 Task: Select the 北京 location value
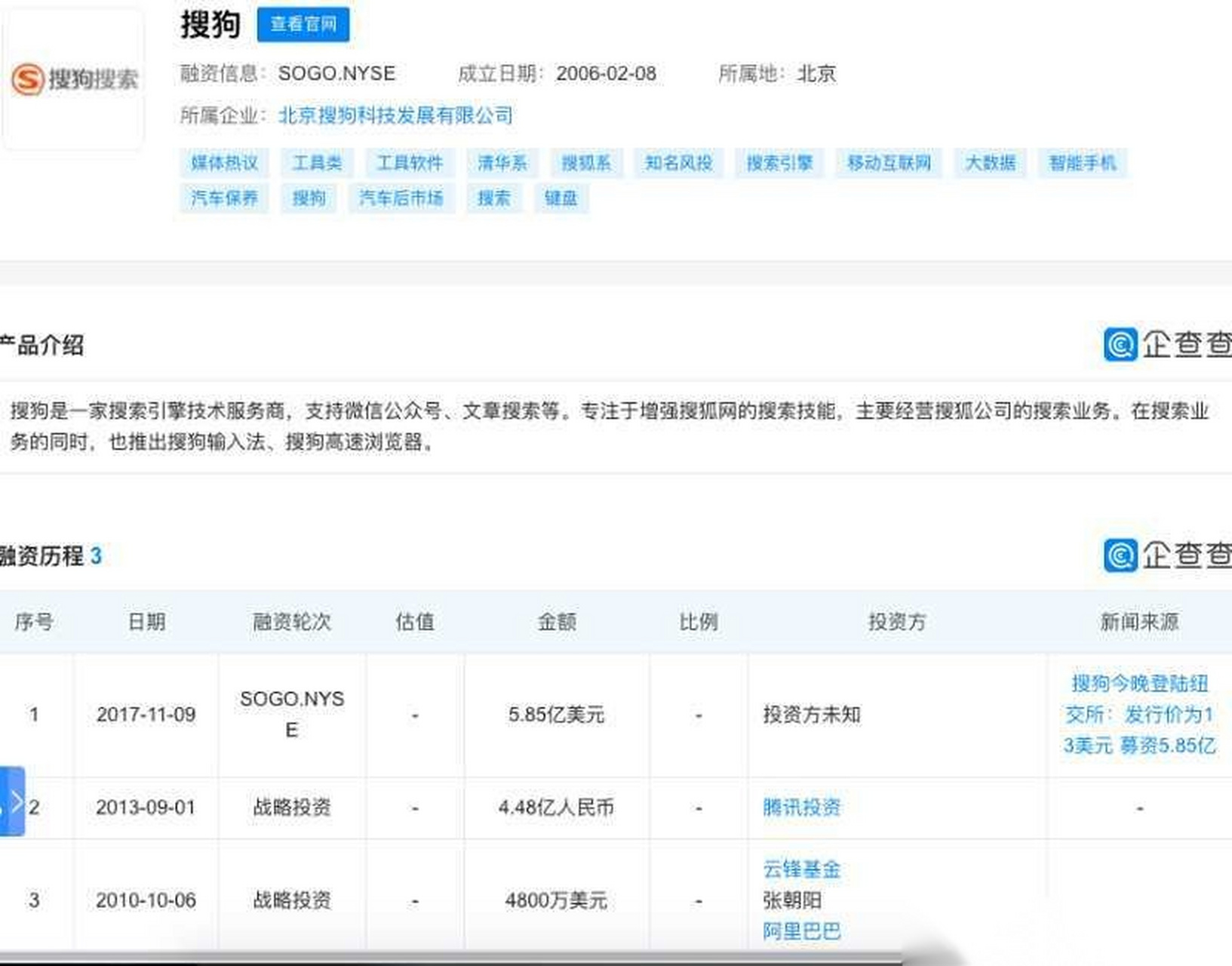(817, 74)
